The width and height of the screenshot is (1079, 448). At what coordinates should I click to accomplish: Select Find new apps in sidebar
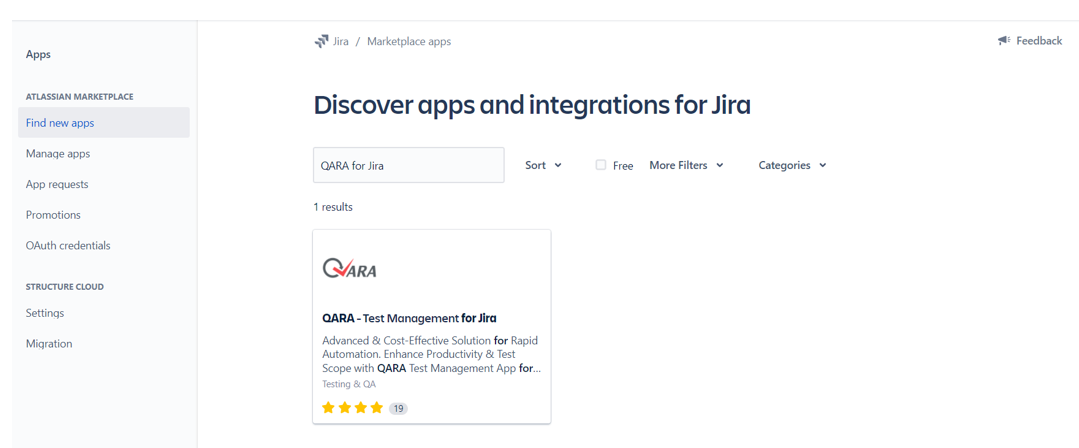coord(104,123)
